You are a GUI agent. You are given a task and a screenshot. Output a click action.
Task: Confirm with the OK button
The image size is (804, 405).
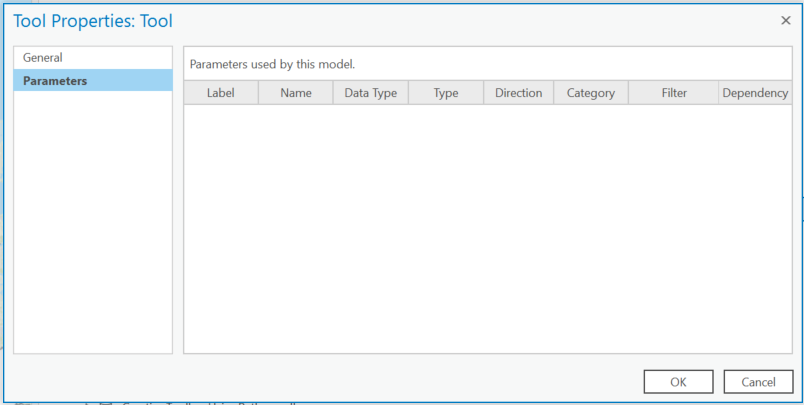tap(678, 382)
